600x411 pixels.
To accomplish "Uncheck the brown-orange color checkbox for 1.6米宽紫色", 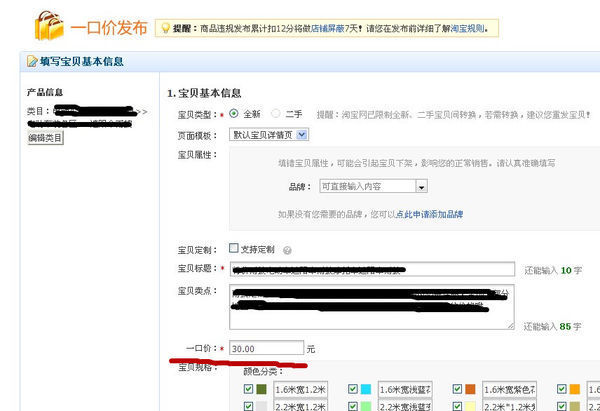I will pos(457,389).
